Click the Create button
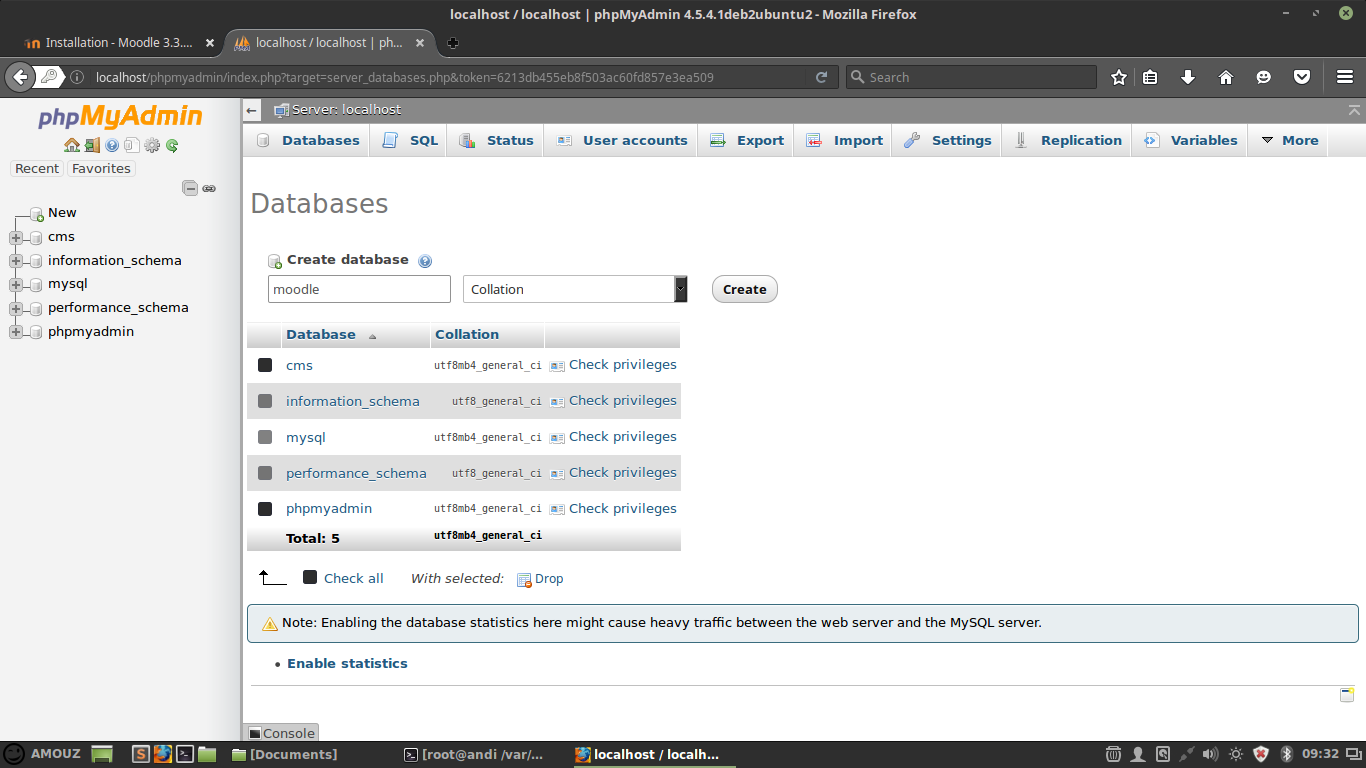 click(744, 289)
